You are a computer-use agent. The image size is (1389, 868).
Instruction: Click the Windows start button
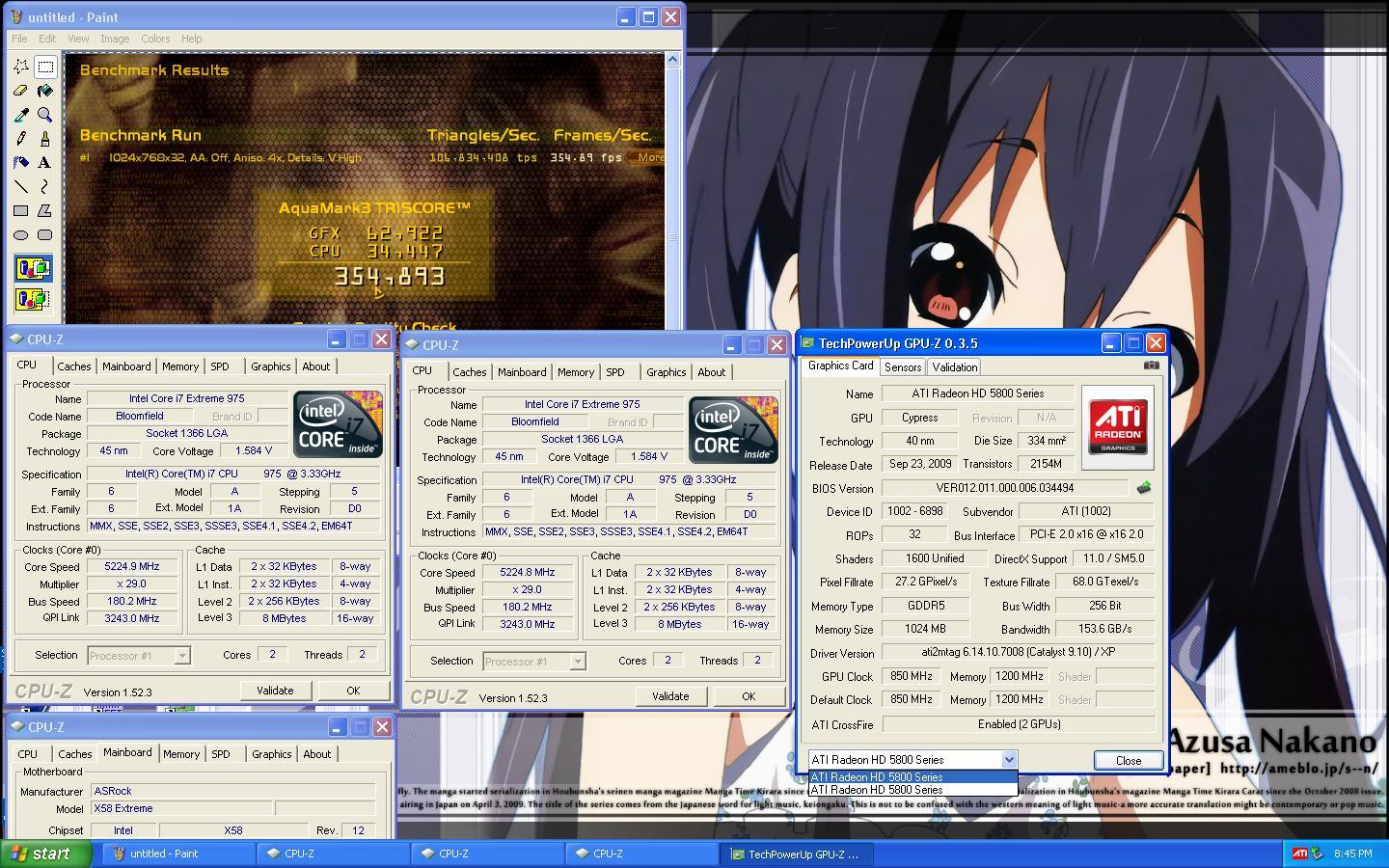(x=46, y=854)
